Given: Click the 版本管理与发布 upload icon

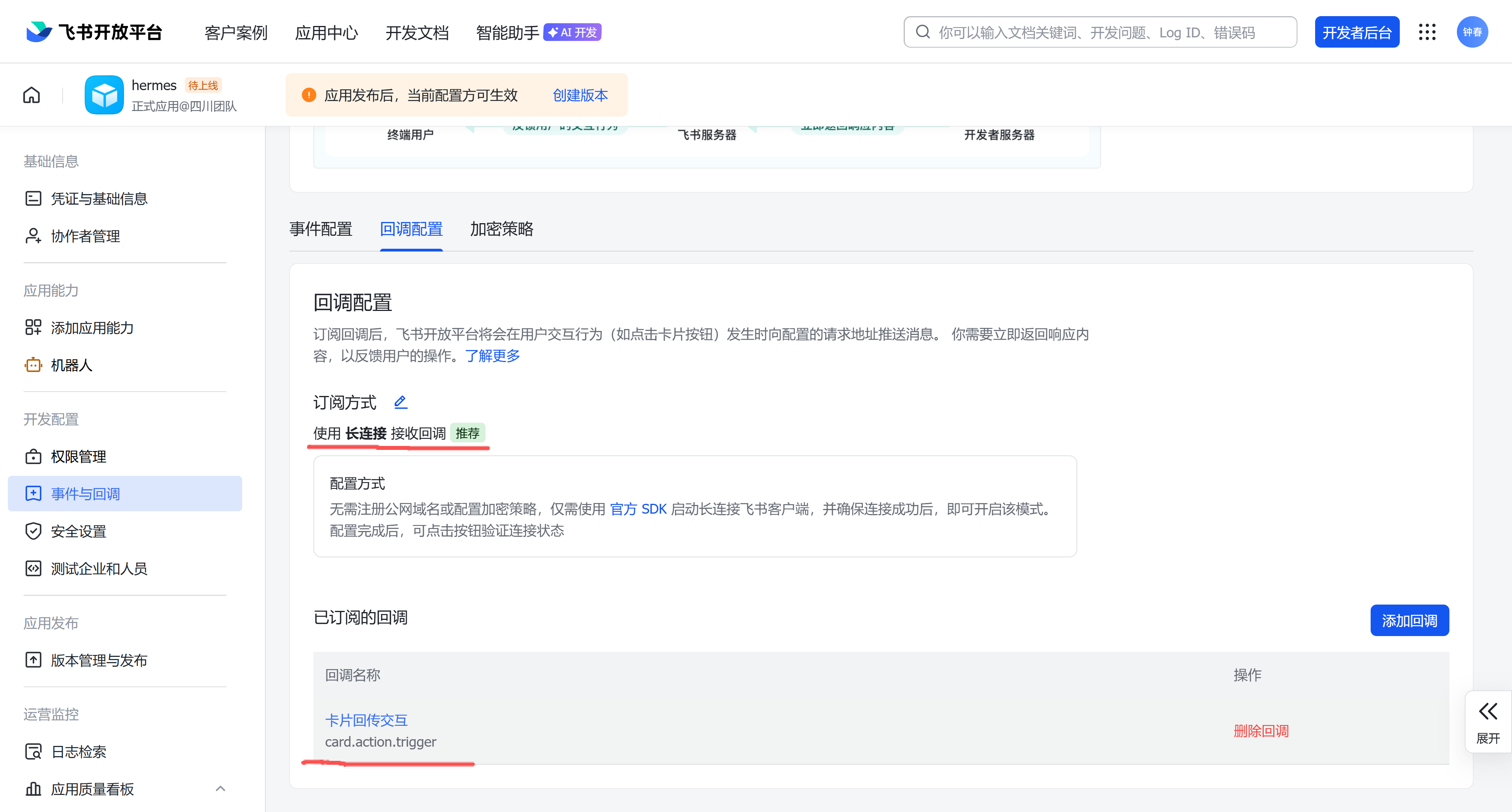Looking at the screenshot, I should (33, 660).
